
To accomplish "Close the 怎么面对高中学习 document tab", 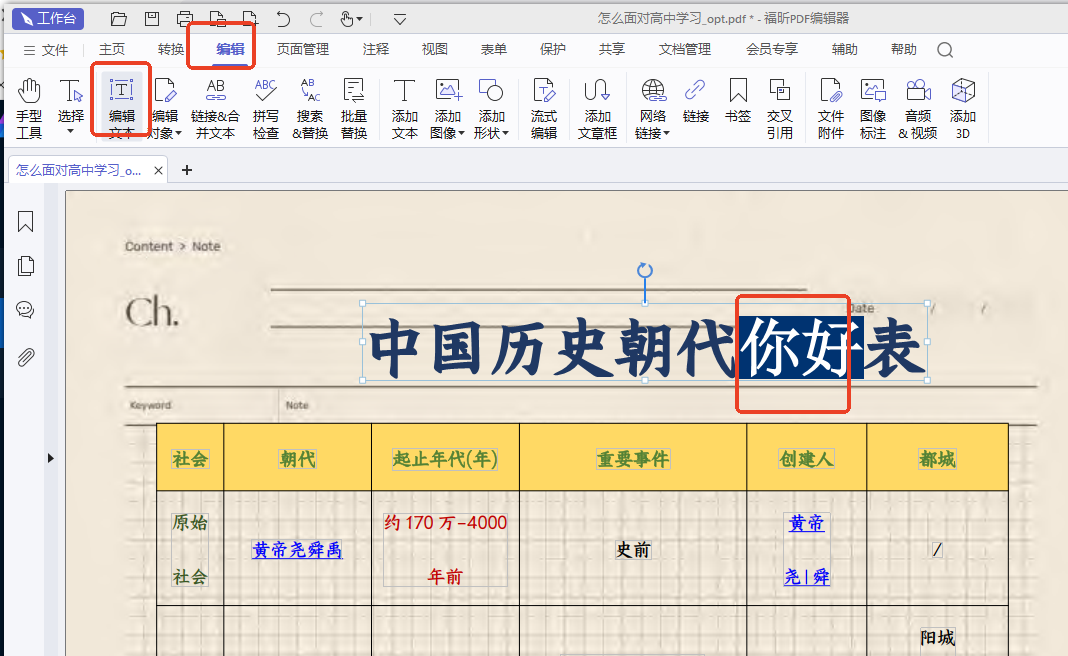I will (x=158, y=170).
